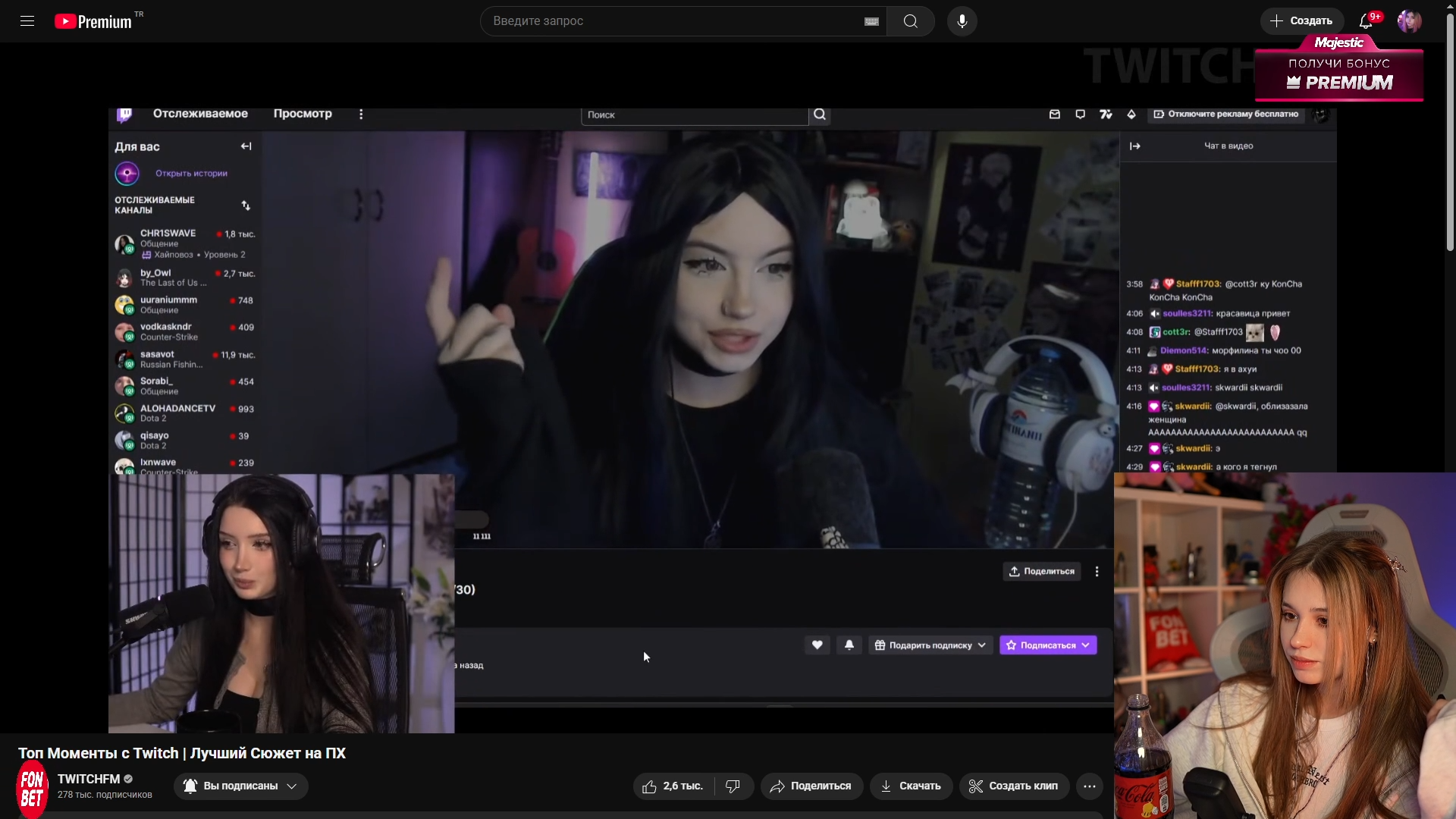Click the Majestic Premium bonus banner

pyautogui.click(x=1339, y=70)
